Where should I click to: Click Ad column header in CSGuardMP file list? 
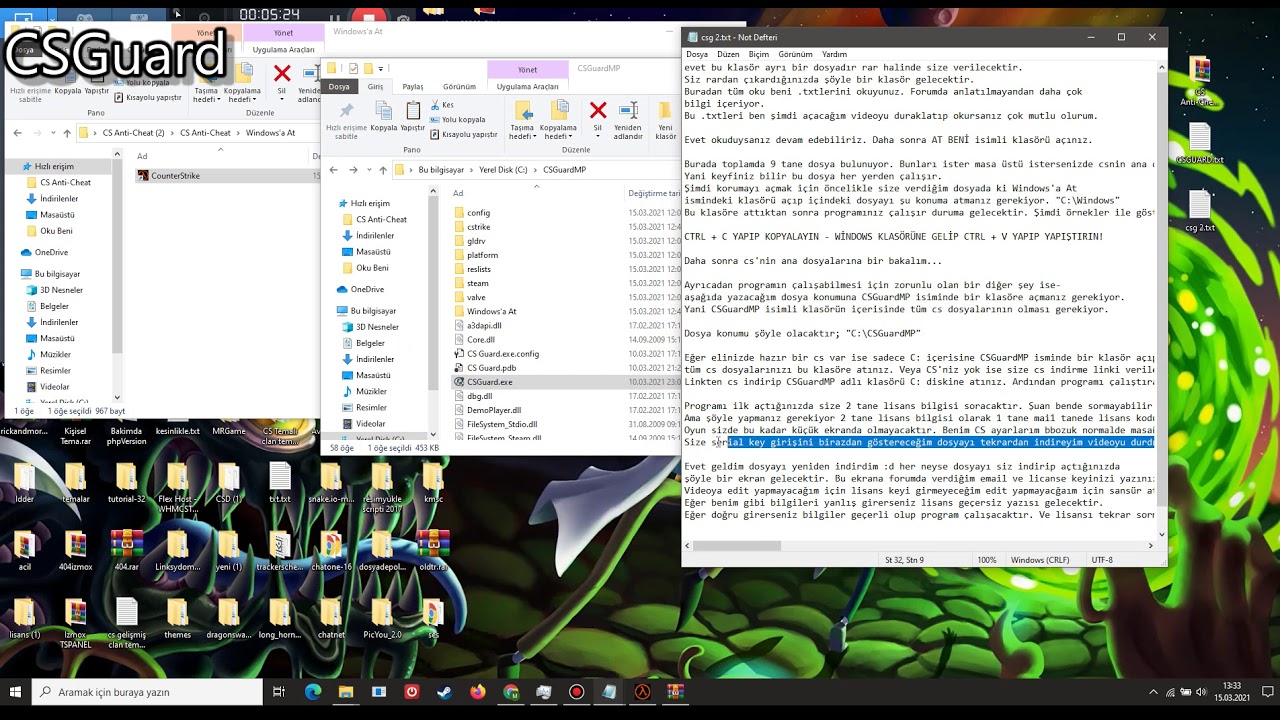tap(458, 193)
